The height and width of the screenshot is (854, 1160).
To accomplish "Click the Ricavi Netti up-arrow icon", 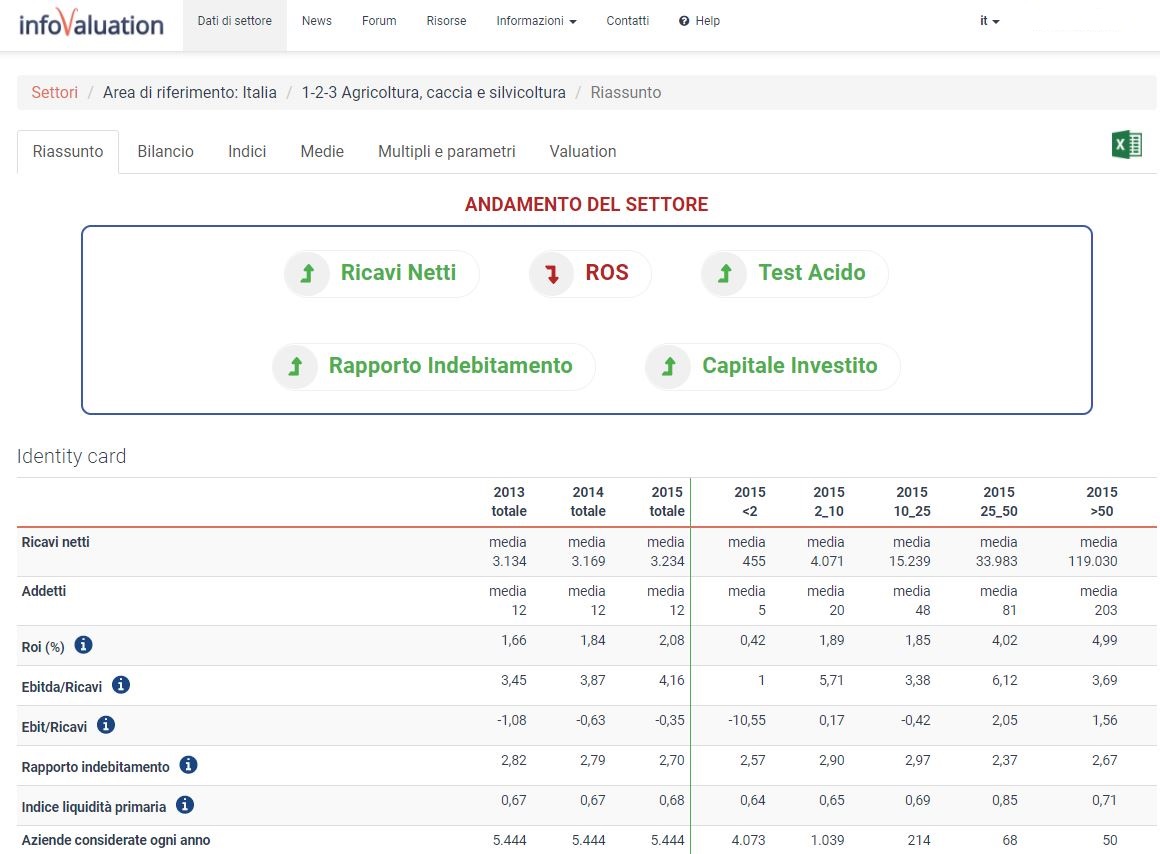I will pyautogui.click(x=308, y=274).
